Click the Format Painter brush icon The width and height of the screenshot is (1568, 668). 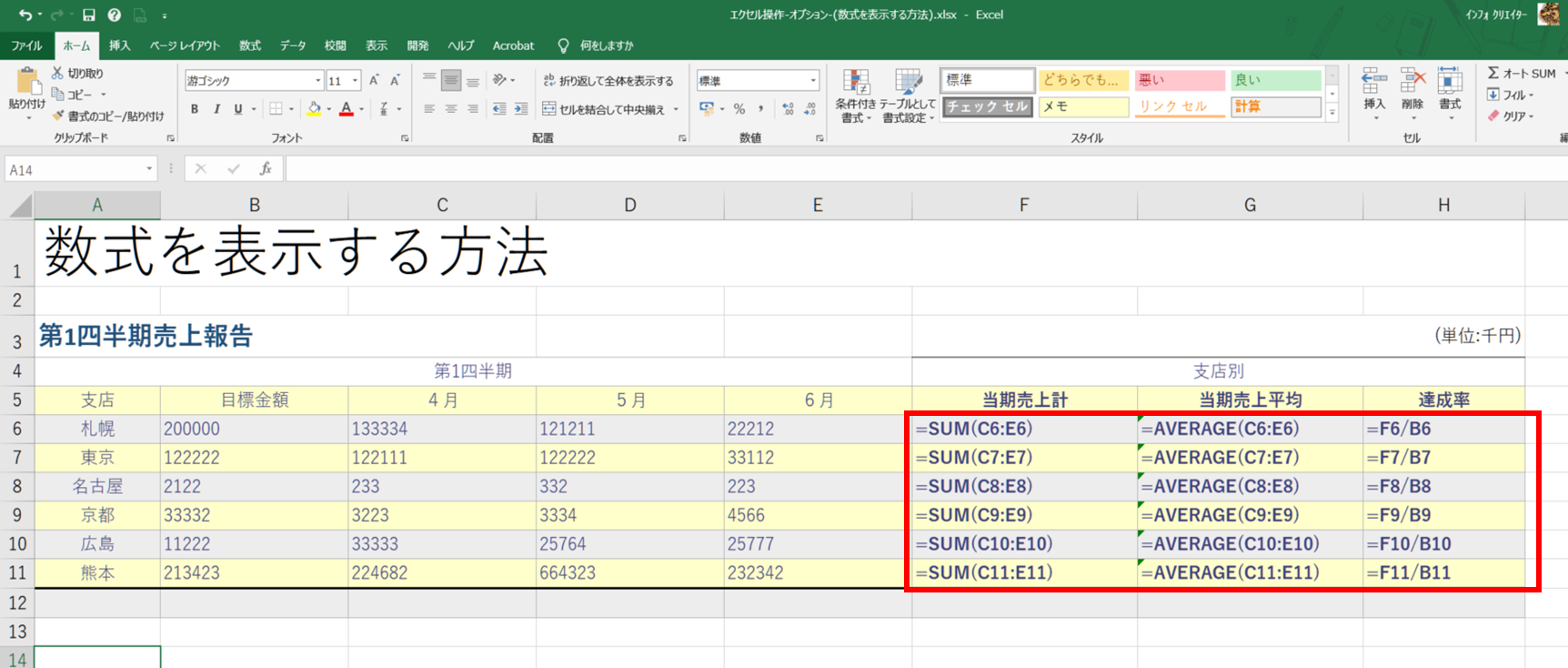point(58,116)
